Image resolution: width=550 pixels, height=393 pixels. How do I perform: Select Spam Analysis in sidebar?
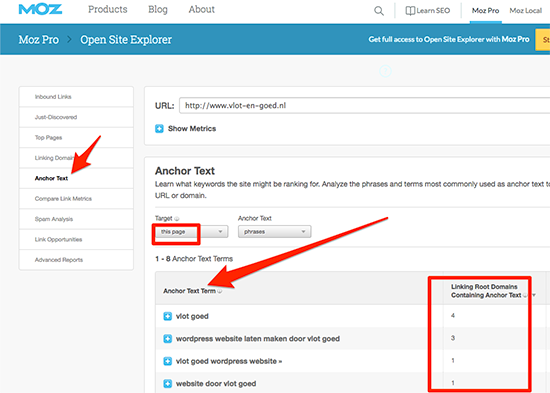click(76, 219)
